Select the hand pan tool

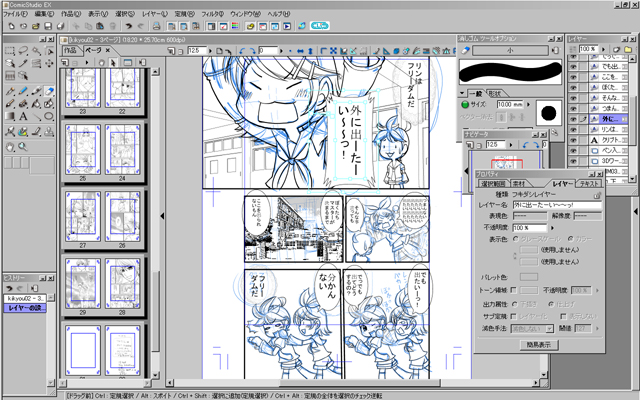[10, 147]
